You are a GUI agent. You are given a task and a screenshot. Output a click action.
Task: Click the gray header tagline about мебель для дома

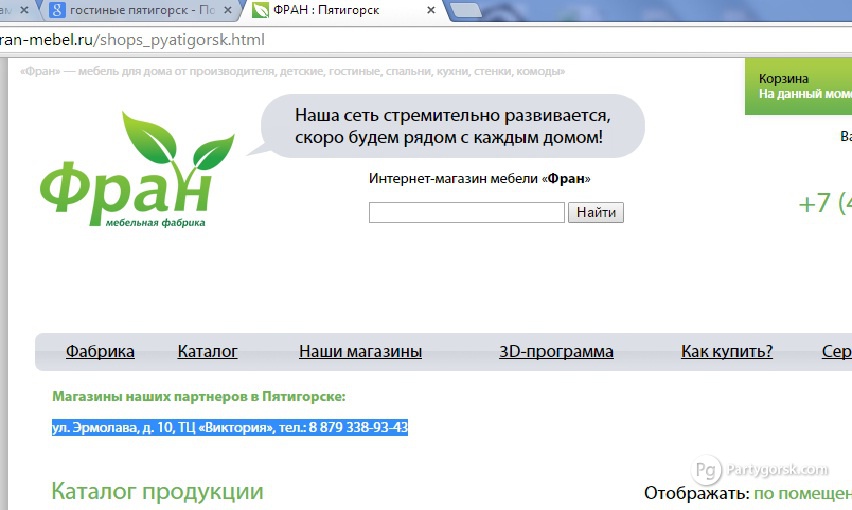(292, 71)
